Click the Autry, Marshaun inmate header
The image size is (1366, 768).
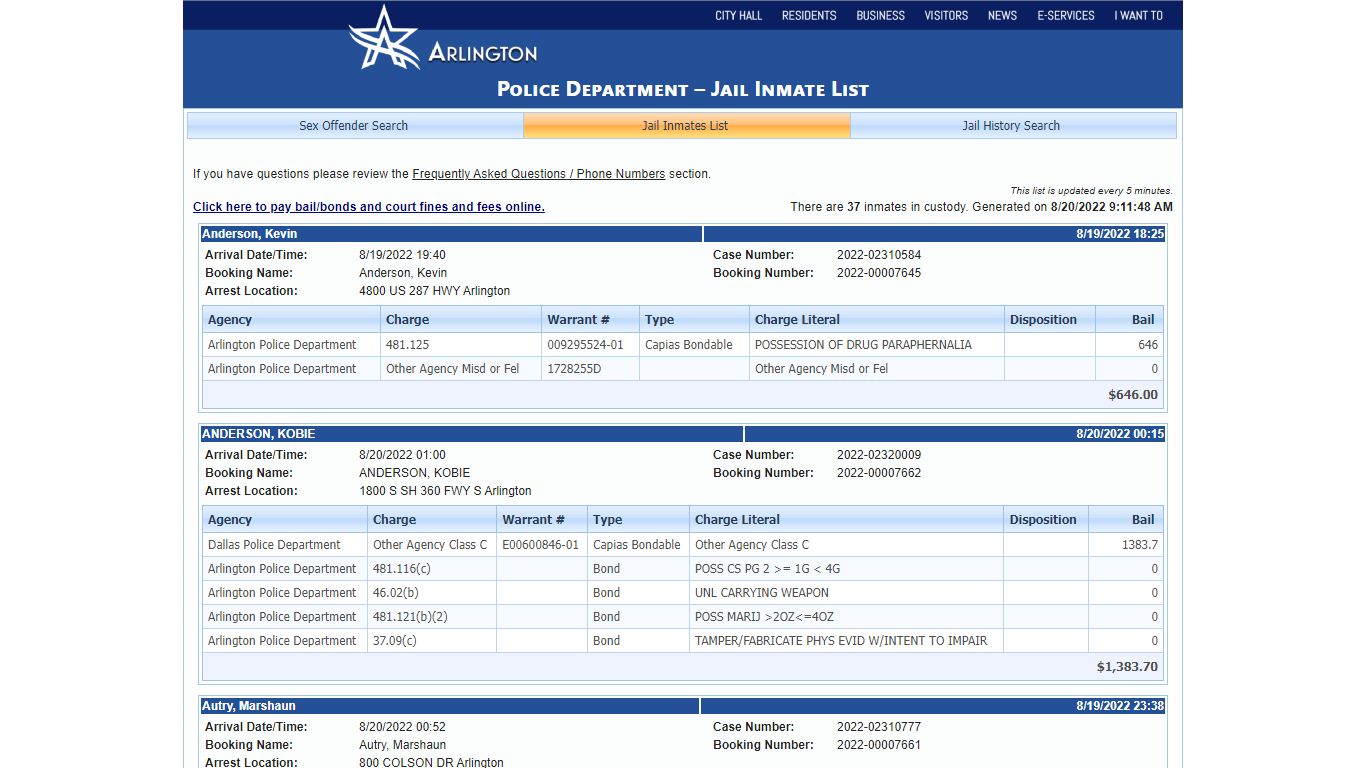(450, 706)
